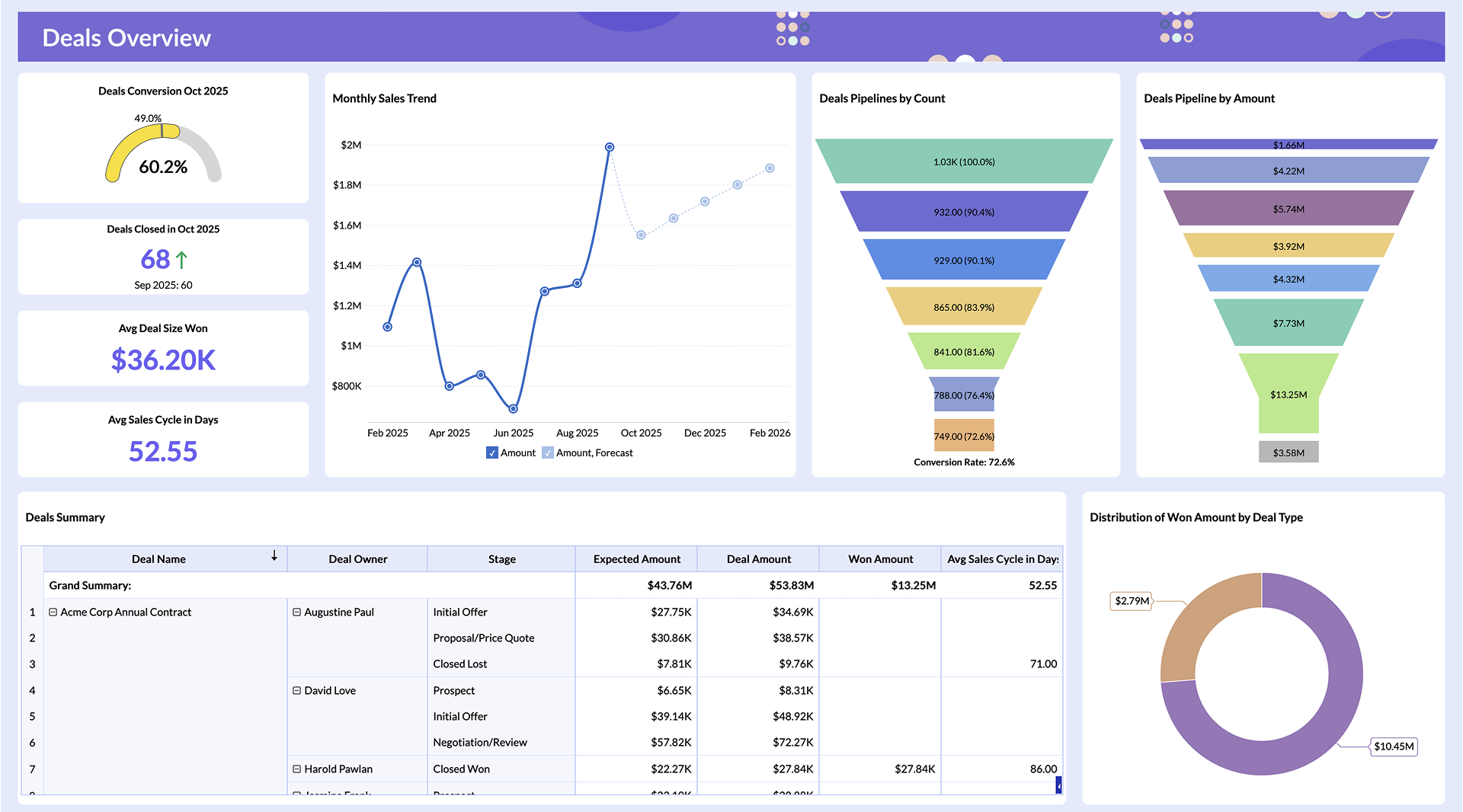Click the $2.79M label on the donut chart
This screenshot has height=812, width=1463.
[1132, 601]
